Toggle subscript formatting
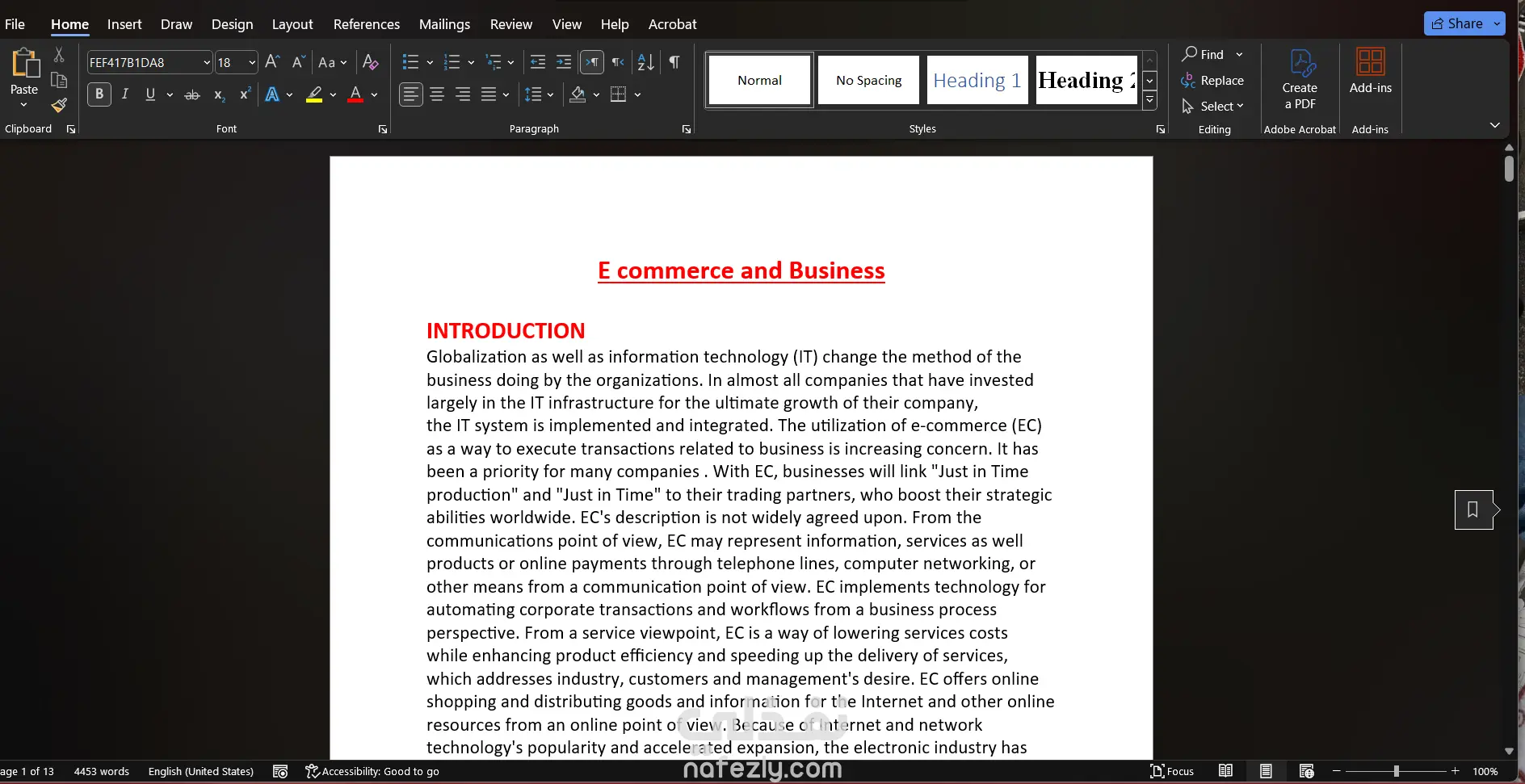1525x784 pixels. coord(219,94)
